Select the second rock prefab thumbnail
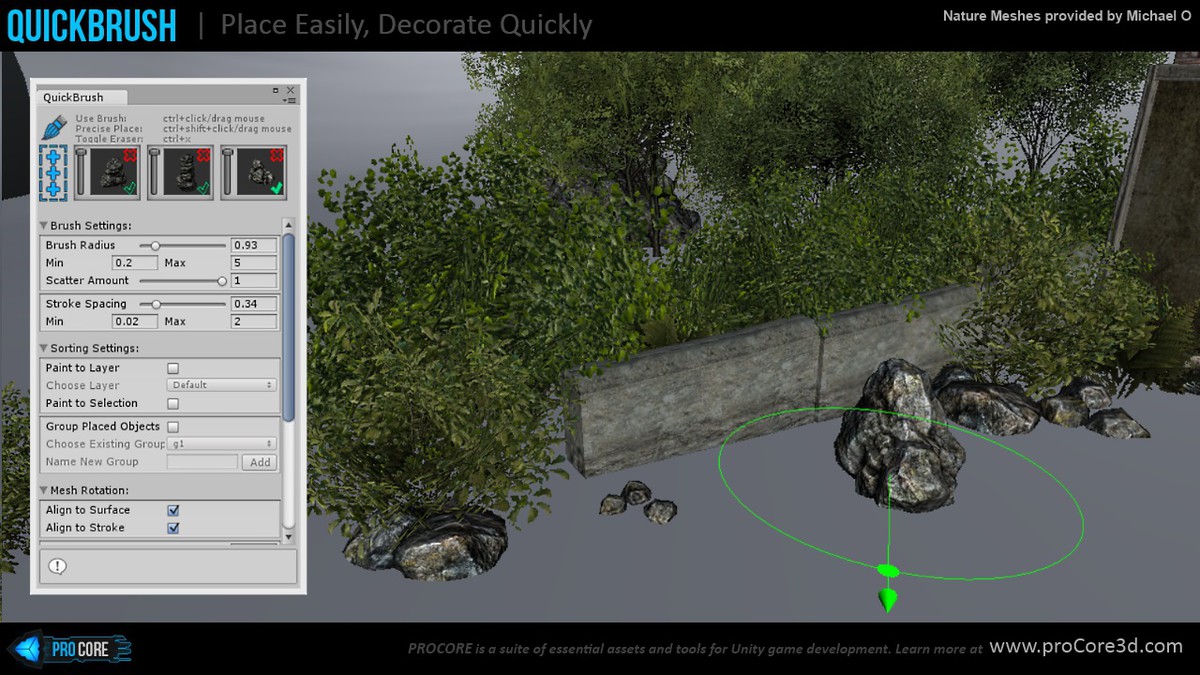The height and width of the screenshot is (675, 1200). [x=187, y=172]
